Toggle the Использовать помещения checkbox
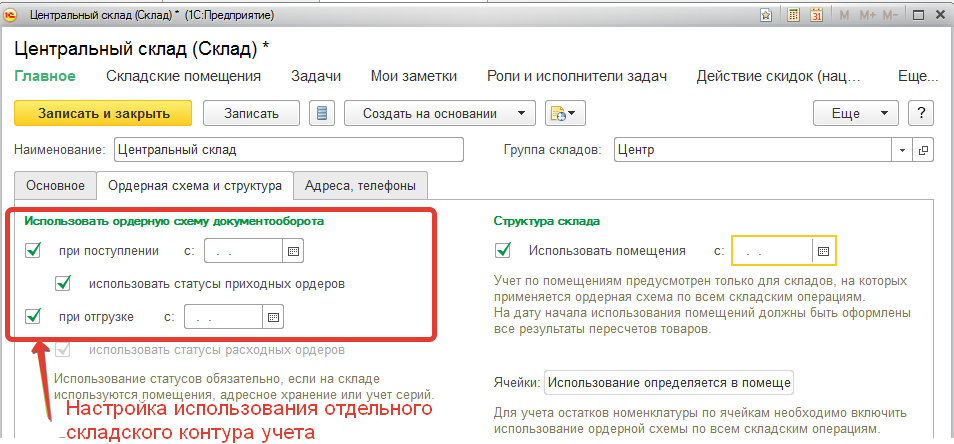This screenshot has height=444, width=954. (x=502, y=250)
